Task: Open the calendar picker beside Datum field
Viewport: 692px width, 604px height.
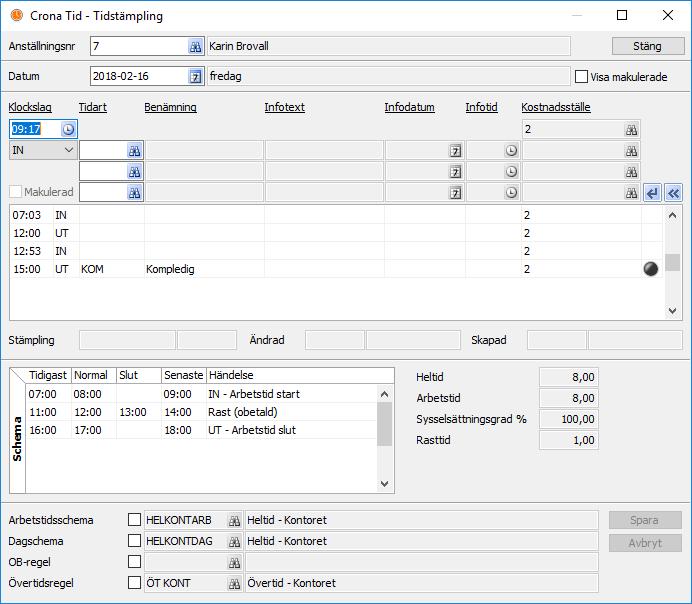Action: 195,76
